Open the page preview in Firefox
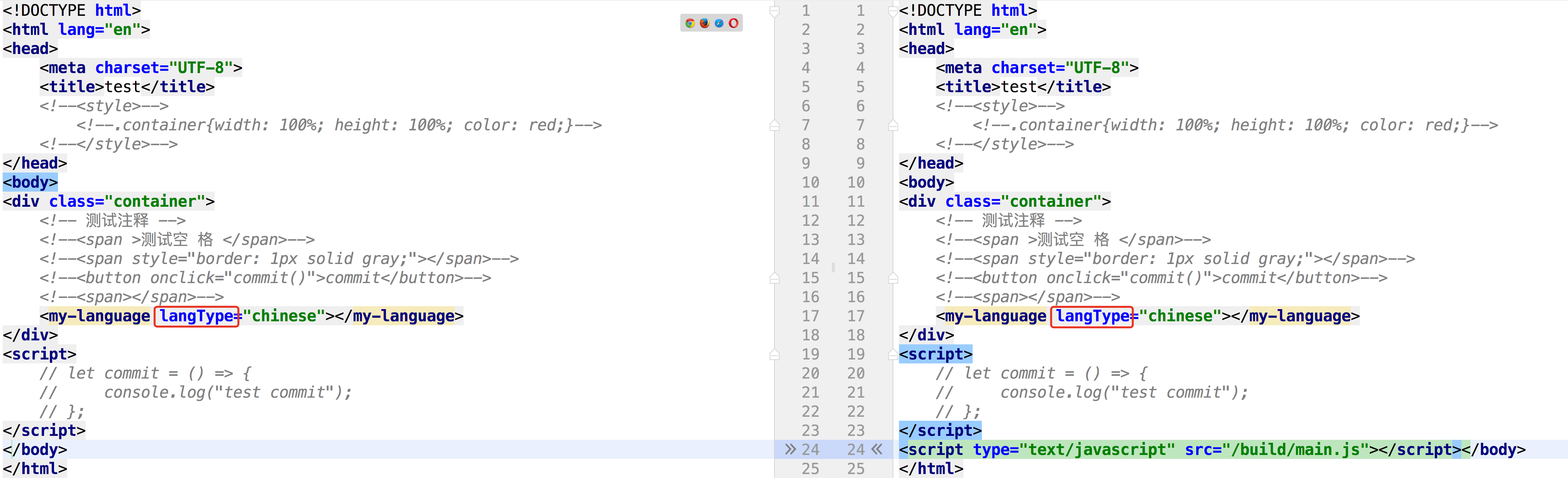The height and width of the screenshot is (478, 1568). (704, 23)
